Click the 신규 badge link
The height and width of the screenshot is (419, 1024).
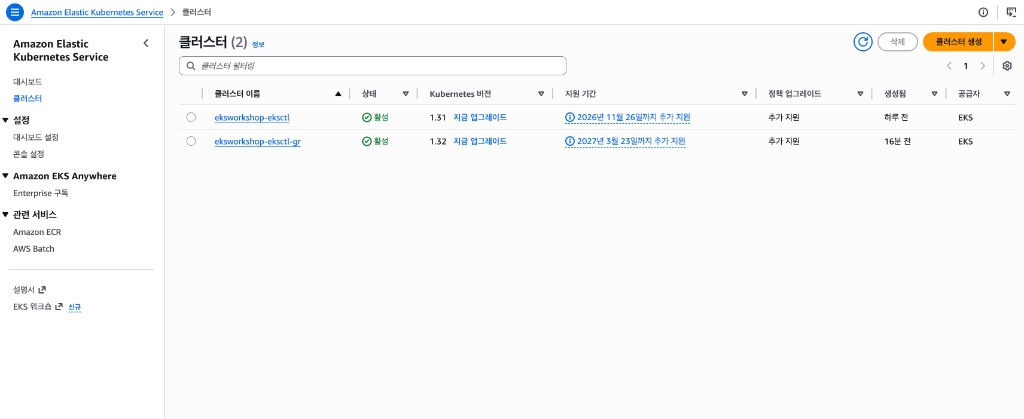pos(74,307)
